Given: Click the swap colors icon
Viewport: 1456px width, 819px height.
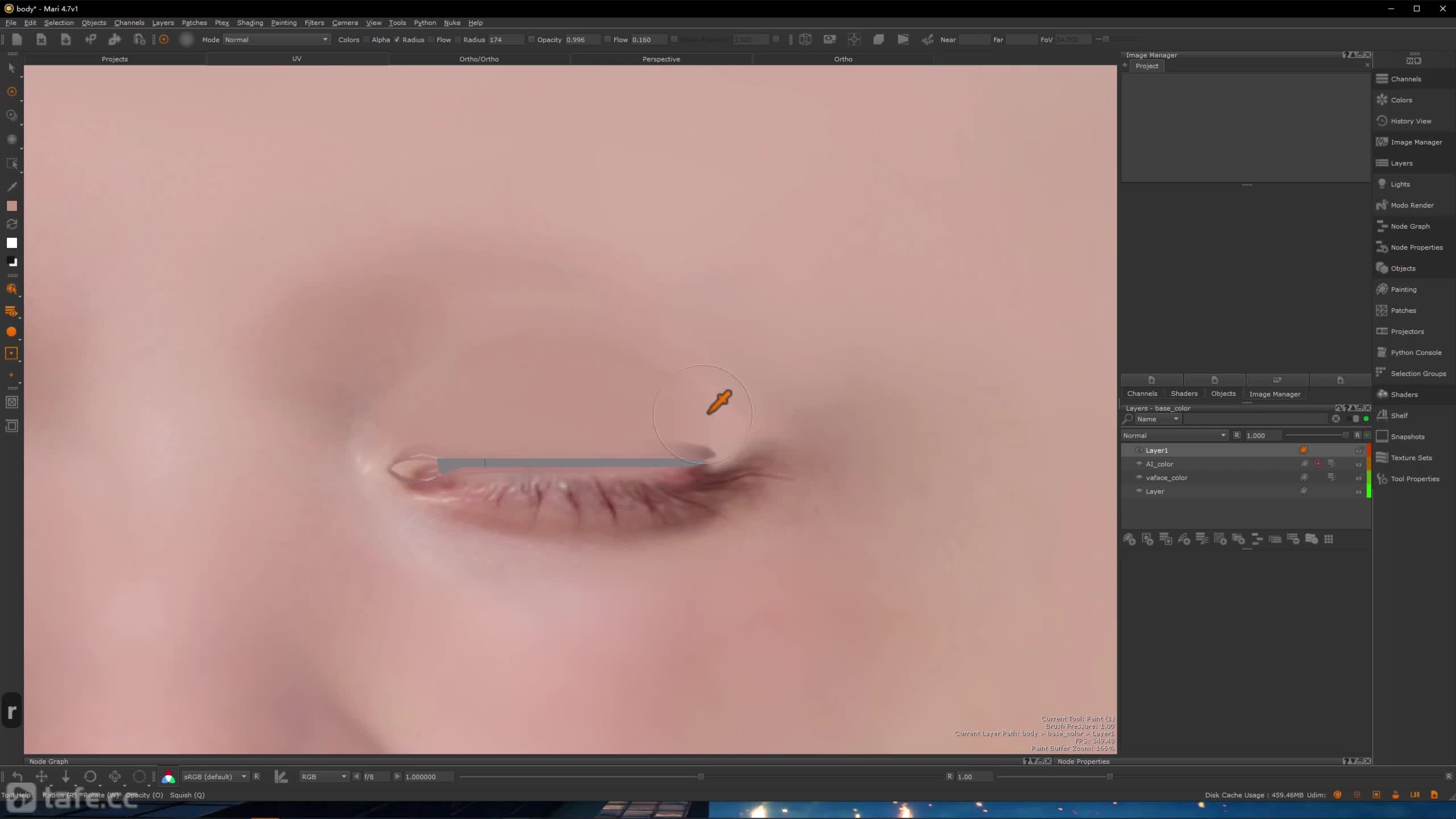Looking at the screenshot, I should pos(11,224).
